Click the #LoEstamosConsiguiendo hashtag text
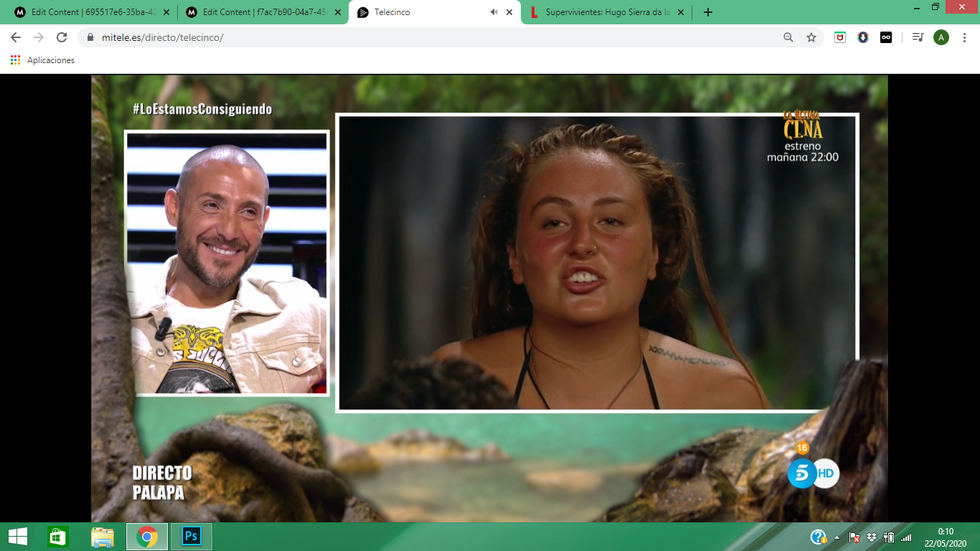Image resolution: width=980 pixels, height=551 pixels. (x=202, y=109)
